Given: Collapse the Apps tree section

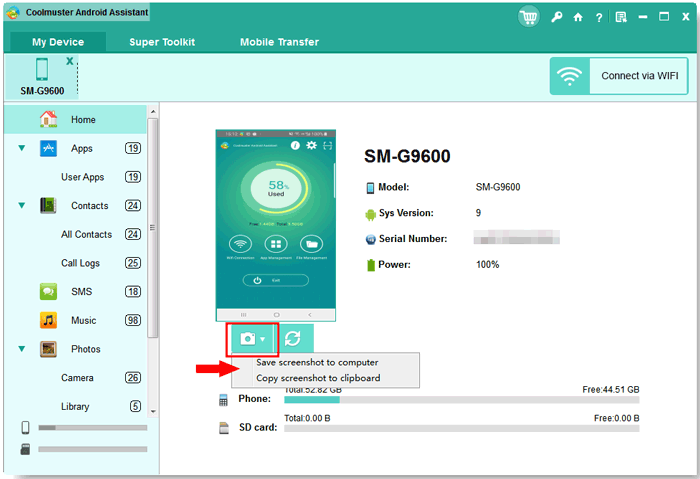Looking at the screenshot, I should click(21, 148).
